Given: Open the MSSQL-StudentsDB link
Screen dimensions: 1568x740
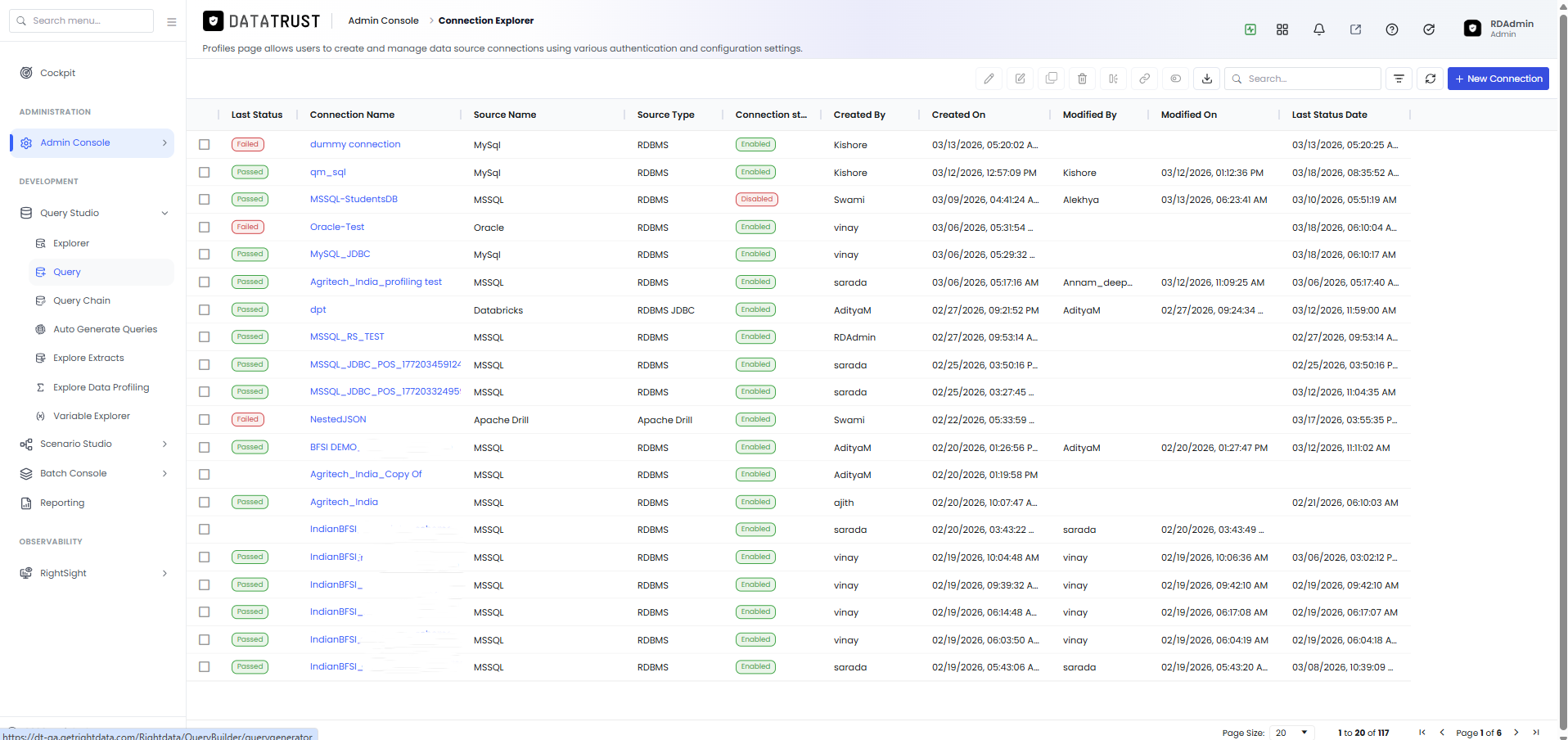Looking at the screenshot, I should click(x=354, y=200).
